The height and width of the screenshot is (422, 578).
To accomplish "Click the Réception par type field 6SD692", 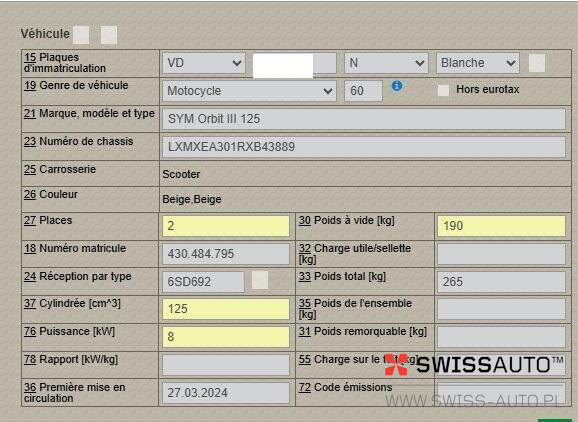I will tap(203, 282).
